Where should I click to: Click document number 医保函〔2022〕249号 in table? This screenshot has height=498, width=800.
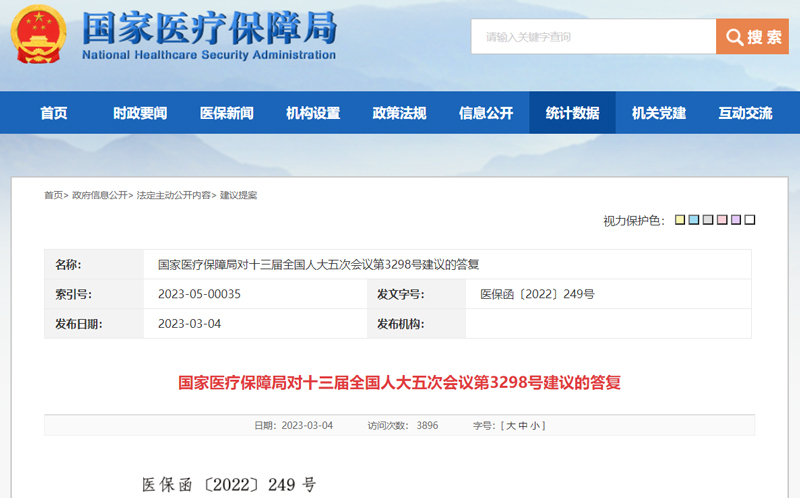click(x=537, y=294)
